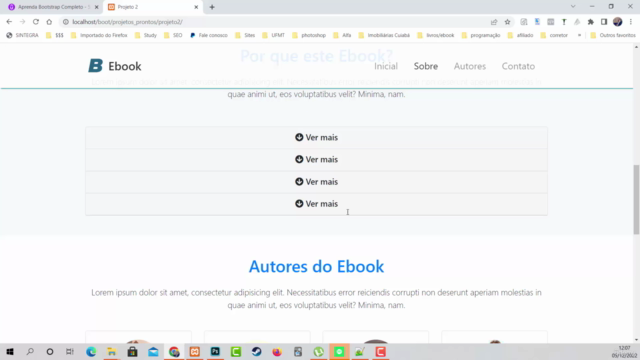Open the livros/ebook bookmarks folder
Image resolution: width=640 pixels, height=360 pixels.
pyautogui.click(x=436, y=35)
